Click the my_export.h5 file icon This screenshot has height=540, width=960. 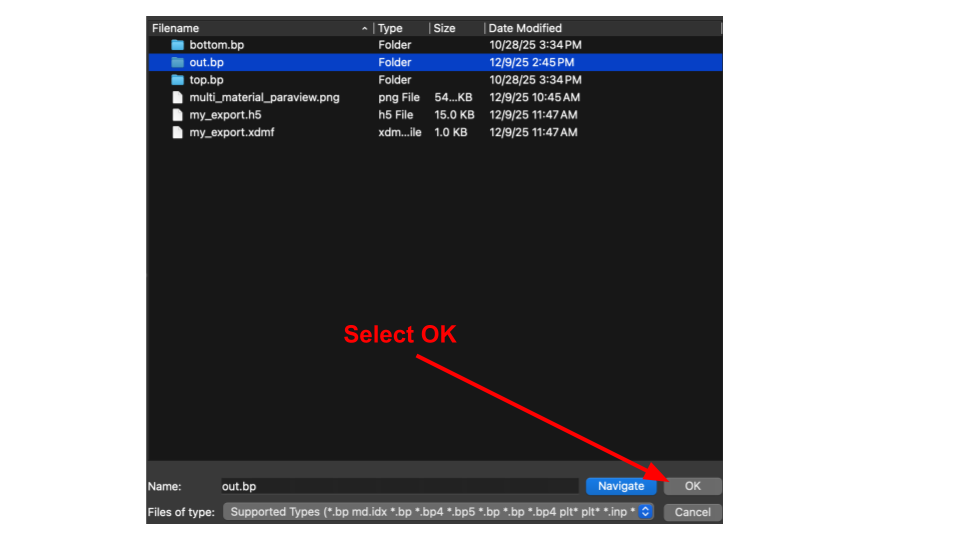[x=178, y=114]
